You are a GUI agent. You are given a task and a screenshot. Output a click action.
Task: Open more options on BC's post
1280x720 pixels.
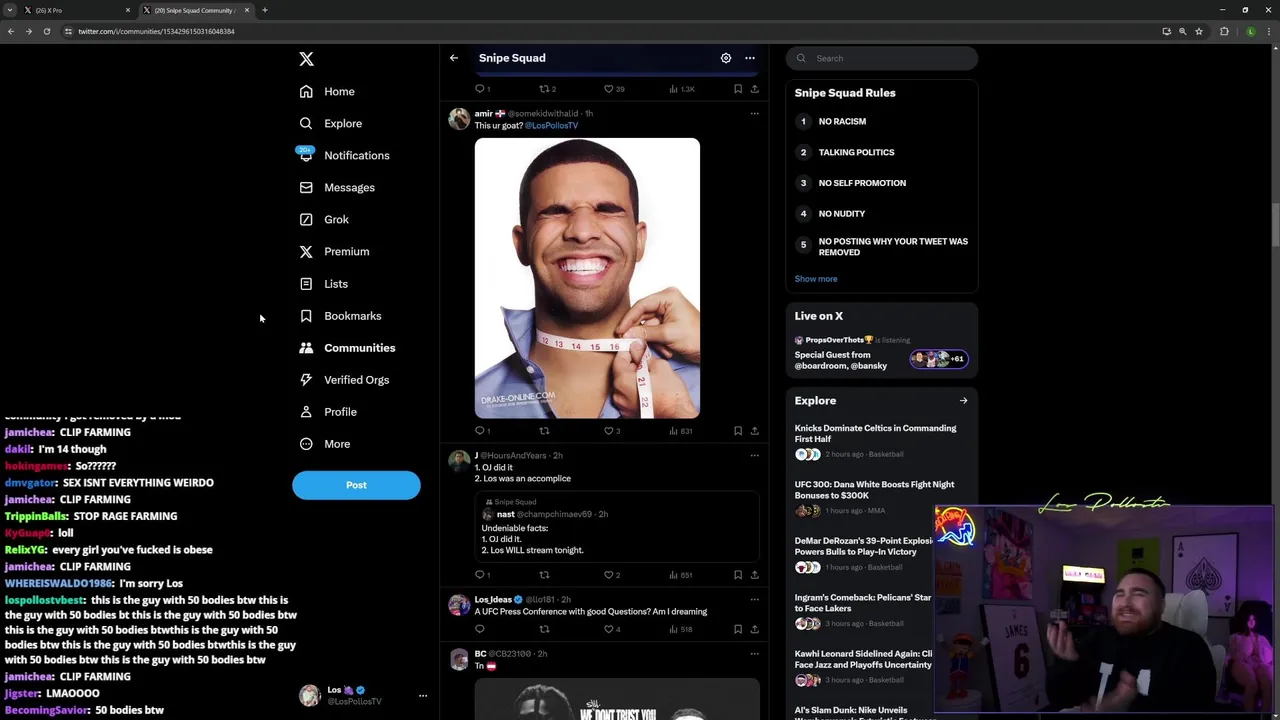coord(754,653)
